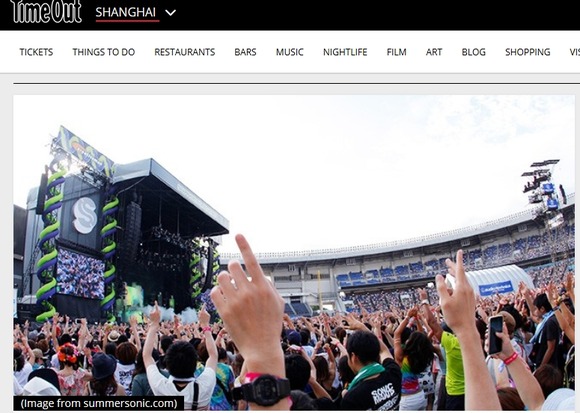Click the Summer Sonic festival crowd photo

(x=294, y=253)
